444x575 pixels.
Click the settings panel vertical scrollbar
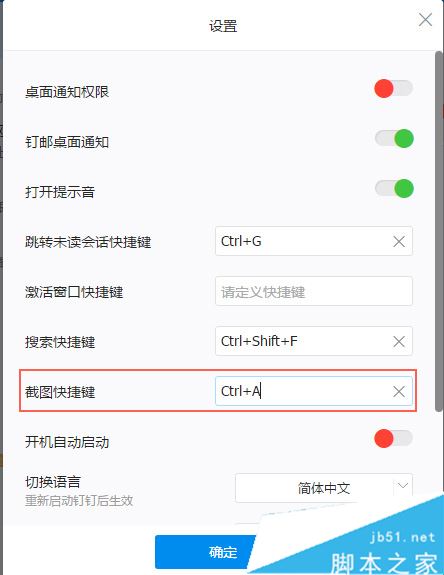[439, 232]
